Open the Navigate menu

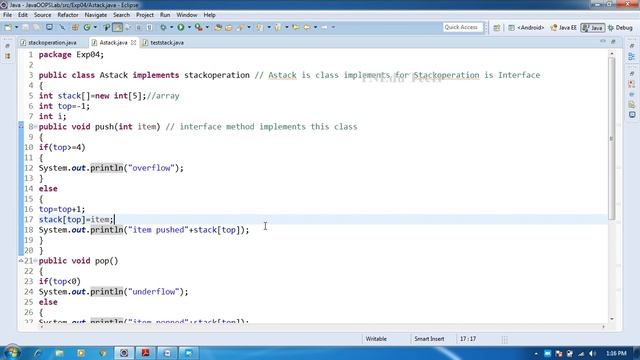(x=96, y=15)
